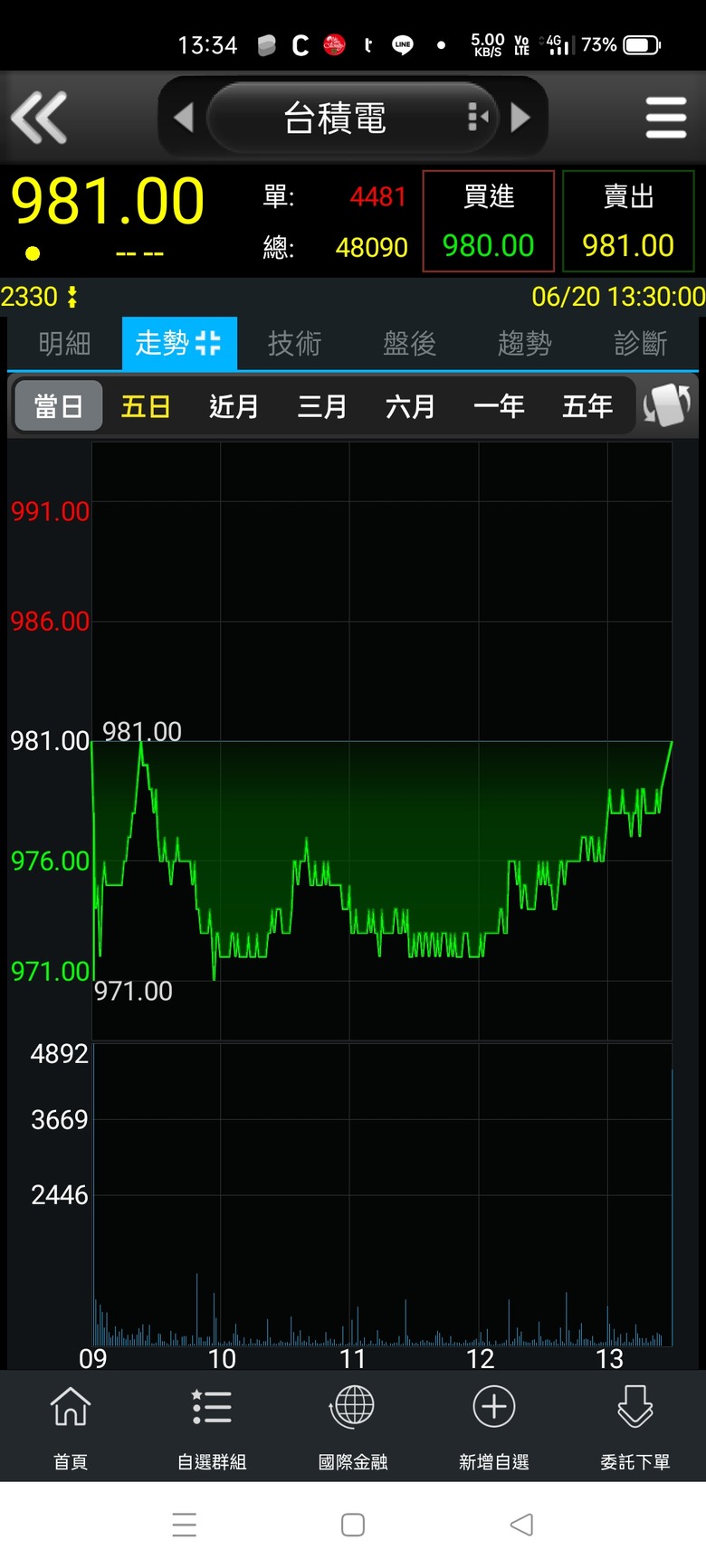Tap the 971.00 low price marker on chart

point(133,991)
